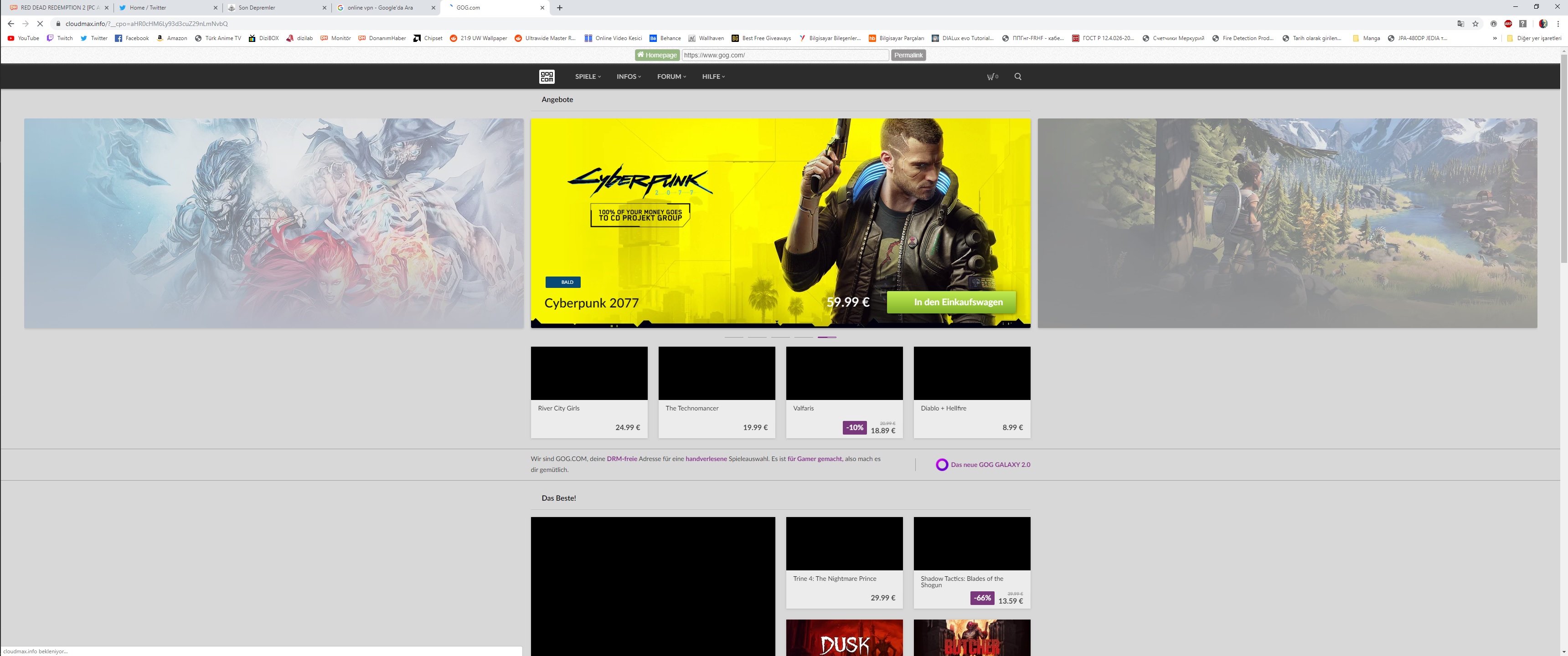The image size is (1568, 656).
Task: Close the Son Depremler tab
Action: (325, 8)
